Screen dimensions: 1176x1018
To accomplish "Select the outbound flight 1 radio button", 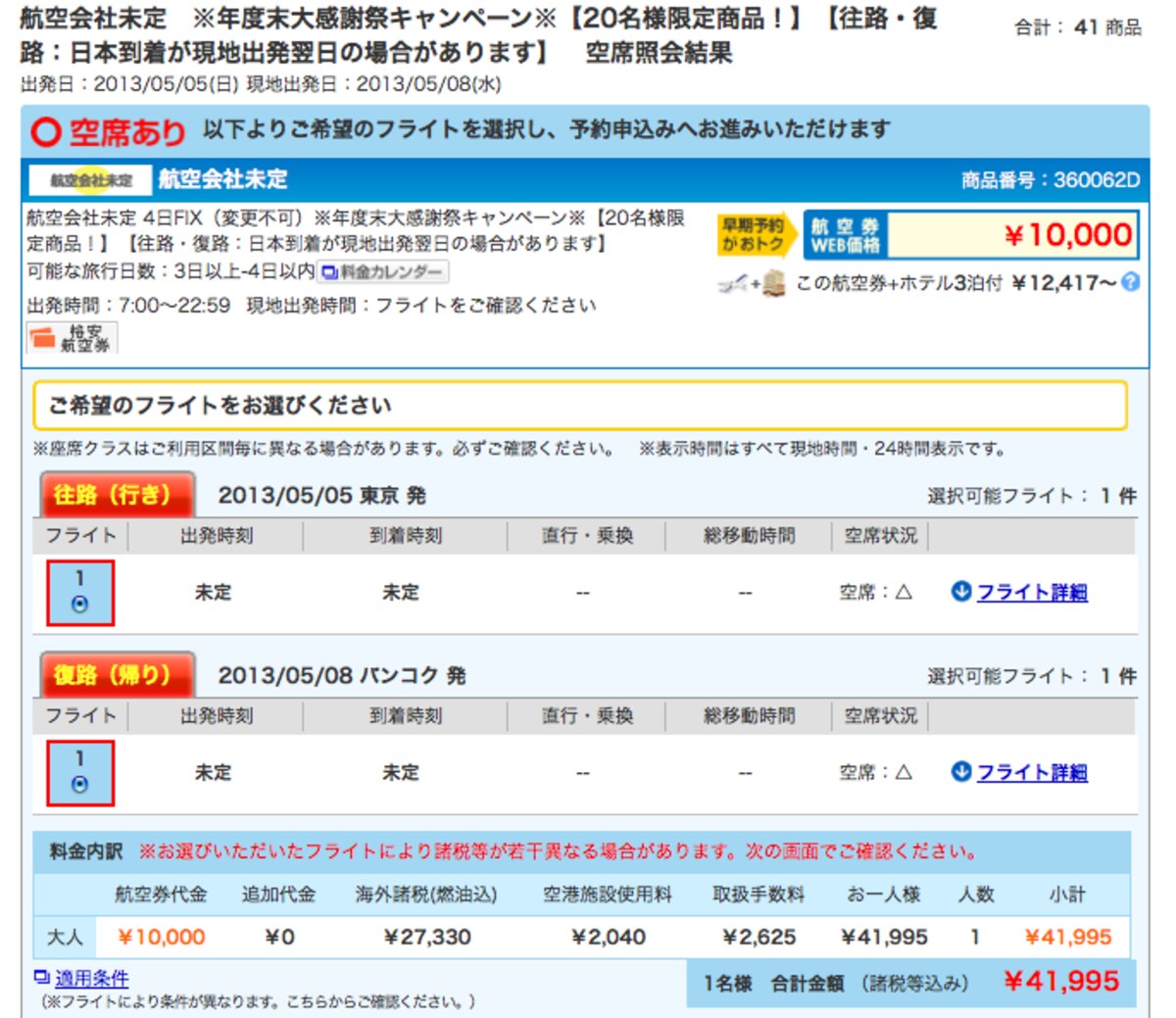I will (80, 605).
